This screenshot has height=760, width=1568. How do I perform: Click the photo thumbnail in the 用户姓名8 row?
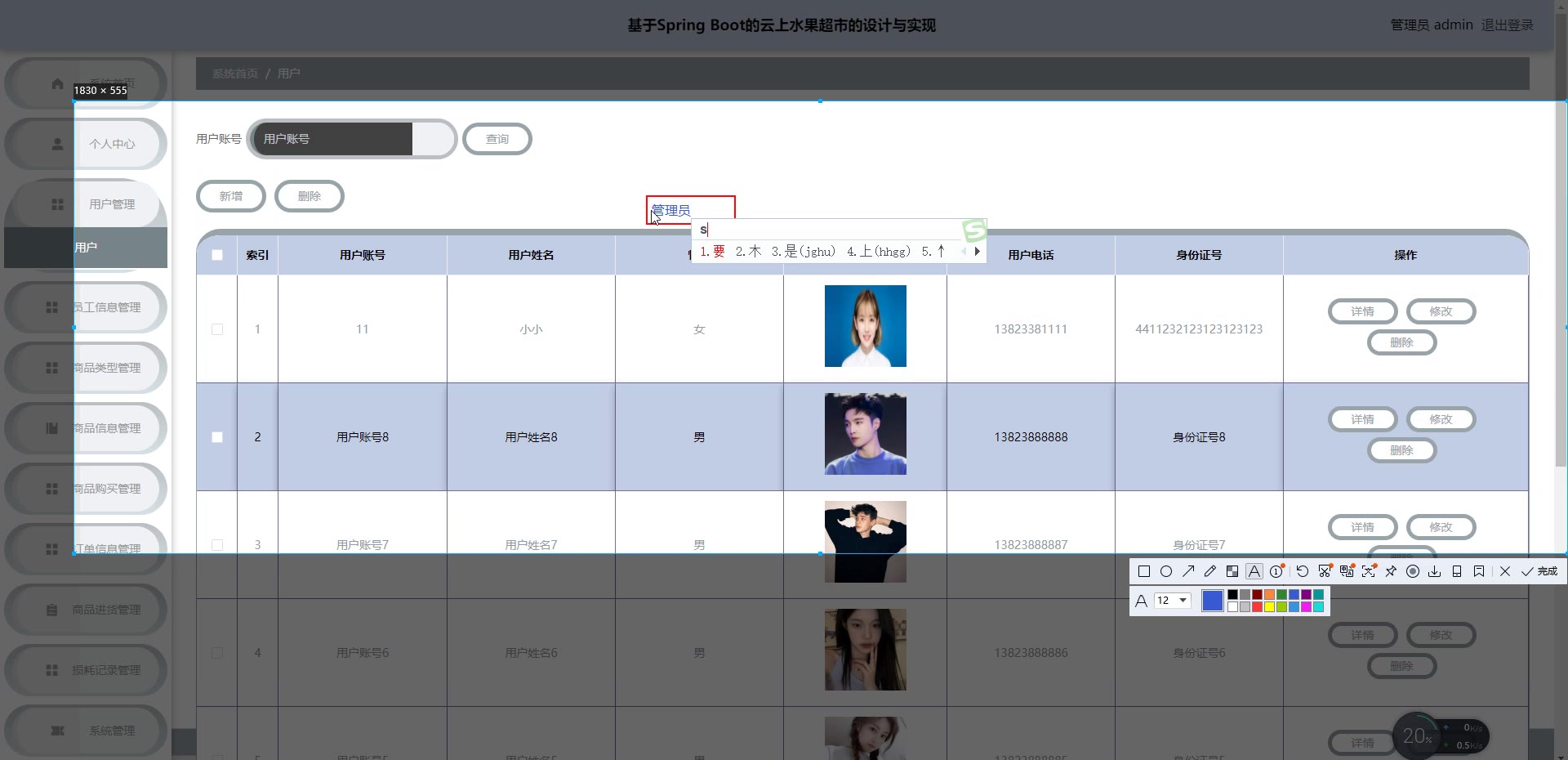click(x=866, y=434)
